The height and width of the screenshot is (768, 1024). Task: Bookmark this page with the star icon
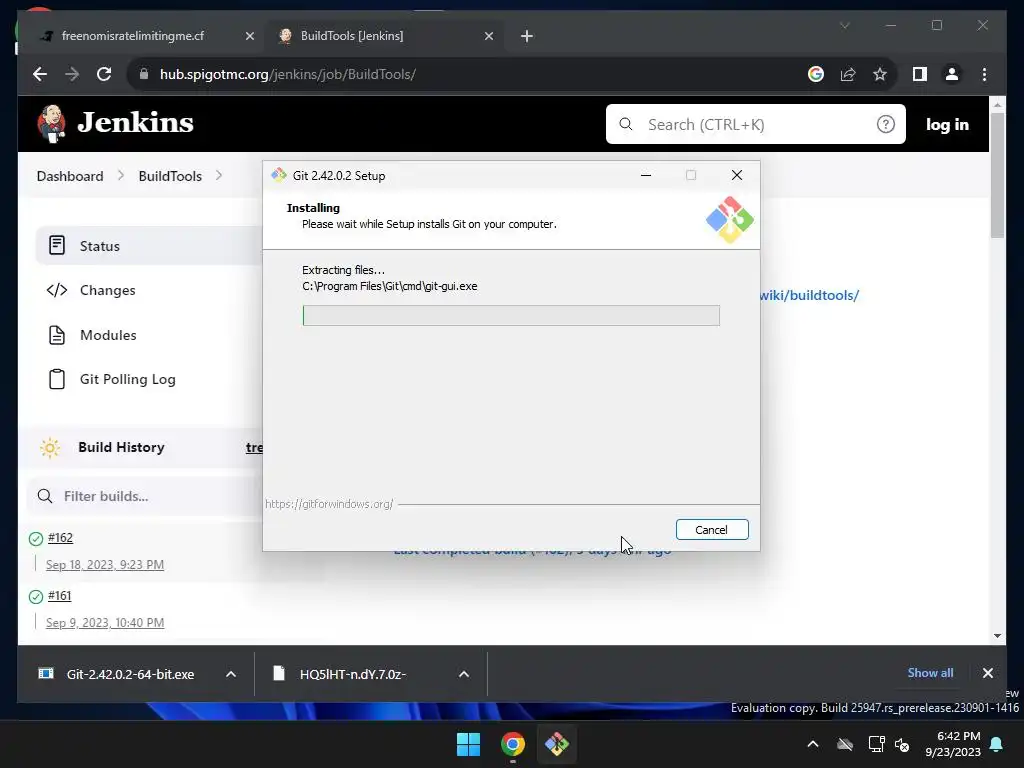pyautogui.click(x=880, y=74)
